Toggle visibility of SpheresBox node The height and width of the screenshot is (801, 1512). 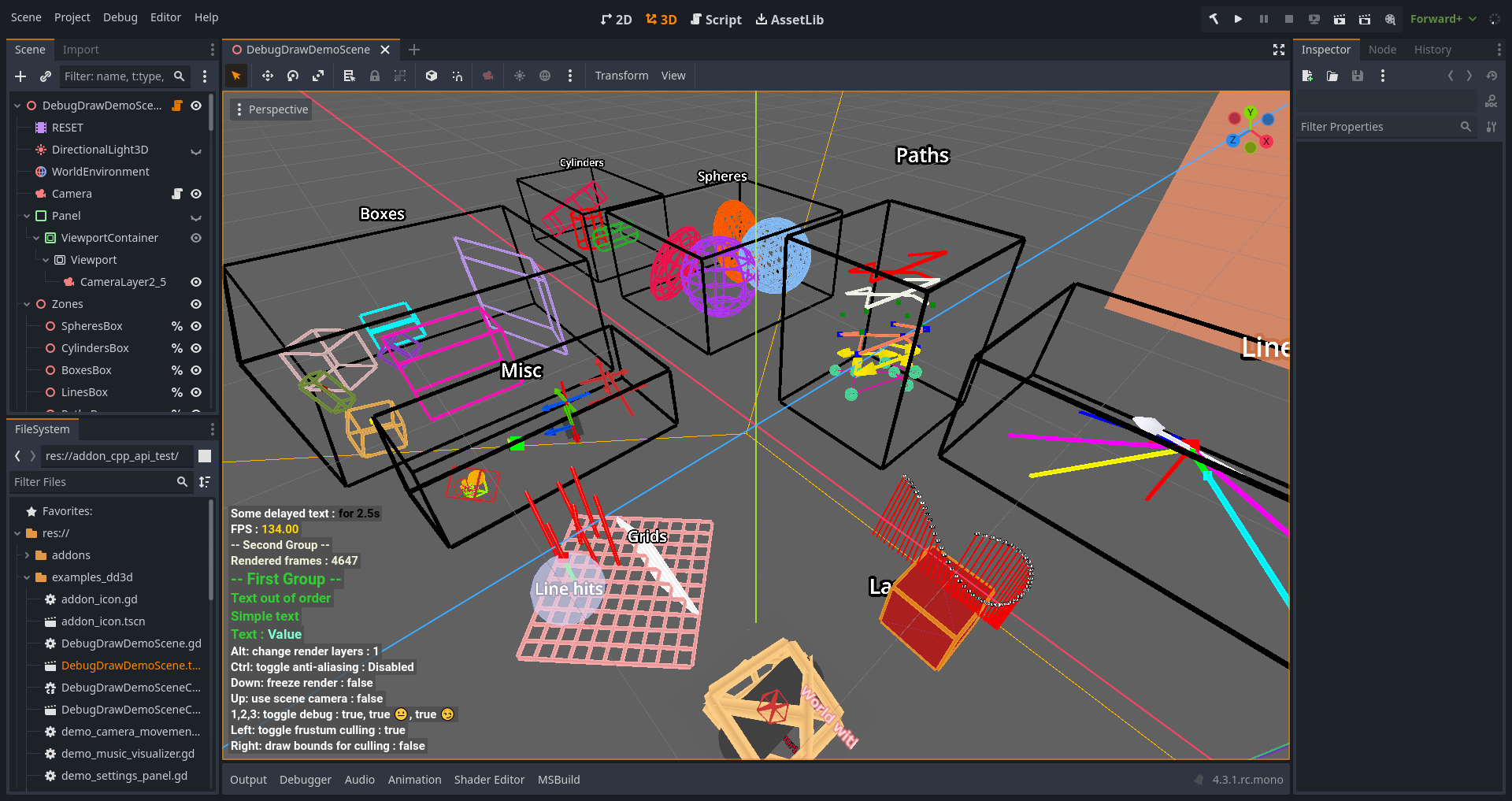coord(196,326)
